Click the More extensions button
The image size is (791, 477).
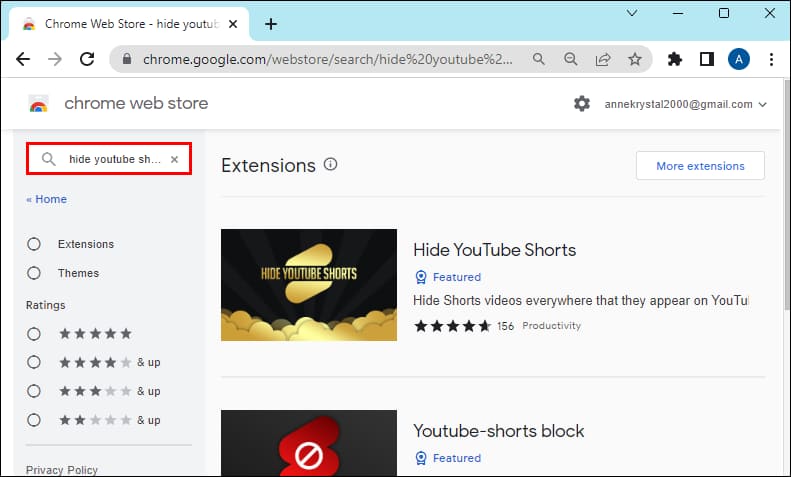pos(700,165)
